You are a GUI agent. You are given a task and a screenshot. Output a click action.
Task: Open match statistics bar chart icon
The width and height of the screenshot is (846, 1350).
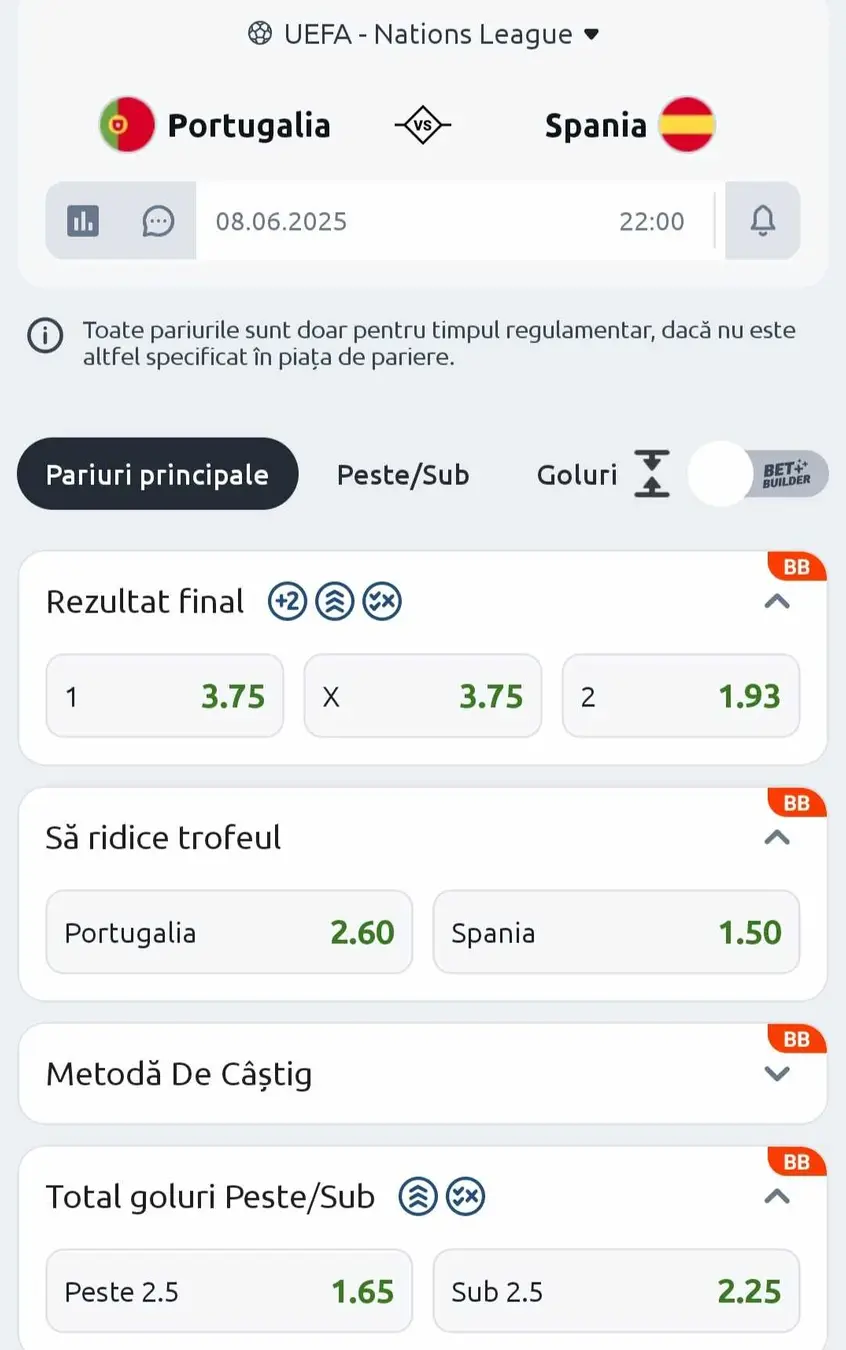pos(83,220)
